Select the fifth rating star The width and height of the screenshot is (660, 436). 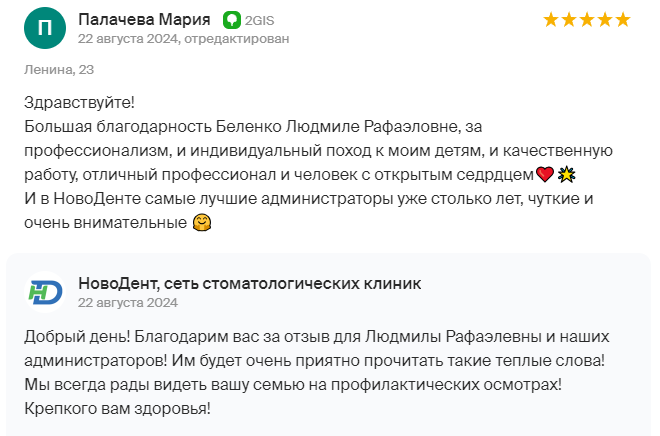coord(623,20)
